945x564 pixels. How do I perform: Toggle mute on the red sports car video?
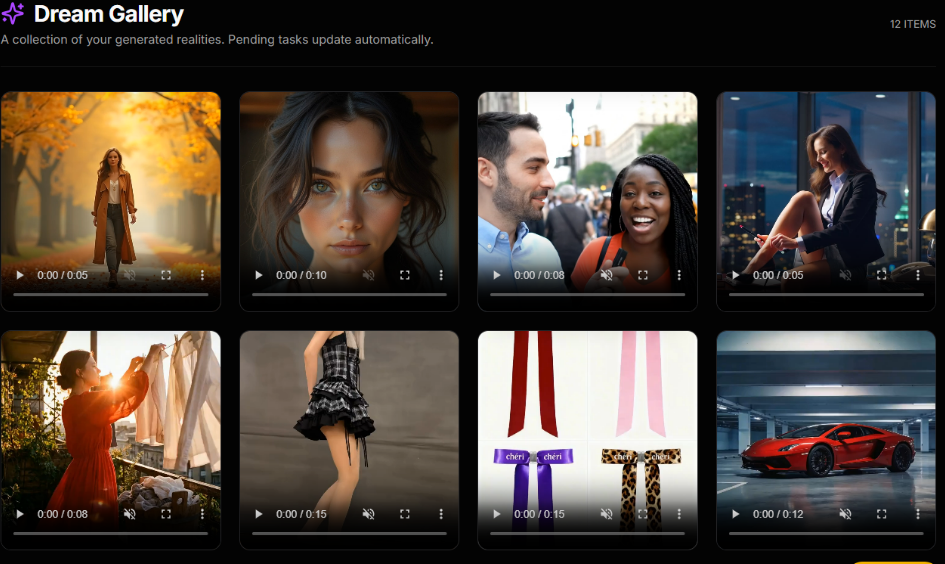pyautogui.click(x=845, y=514)
